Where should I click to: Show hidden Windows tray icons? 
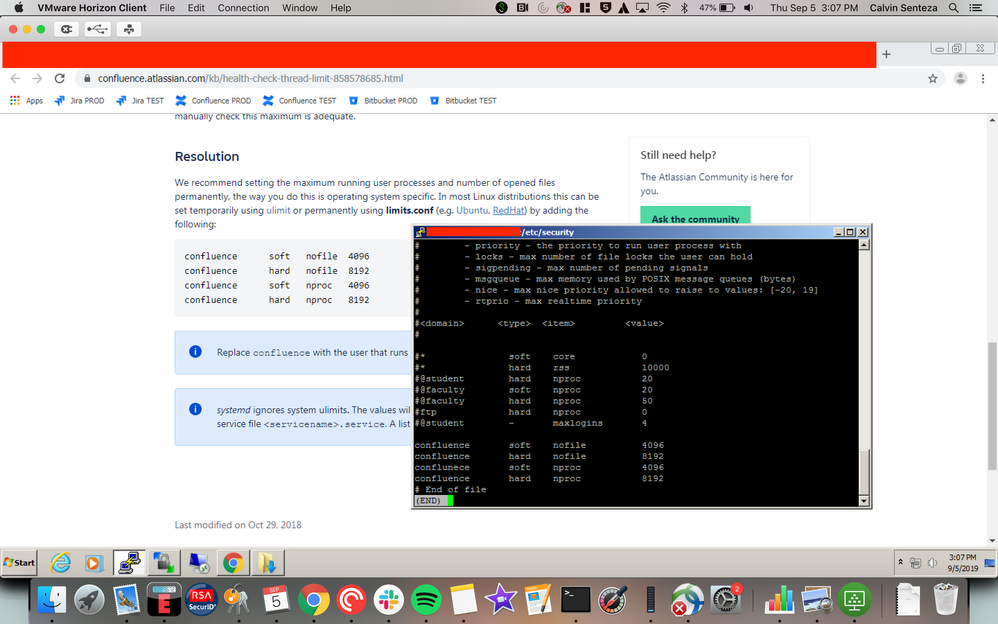900,562
